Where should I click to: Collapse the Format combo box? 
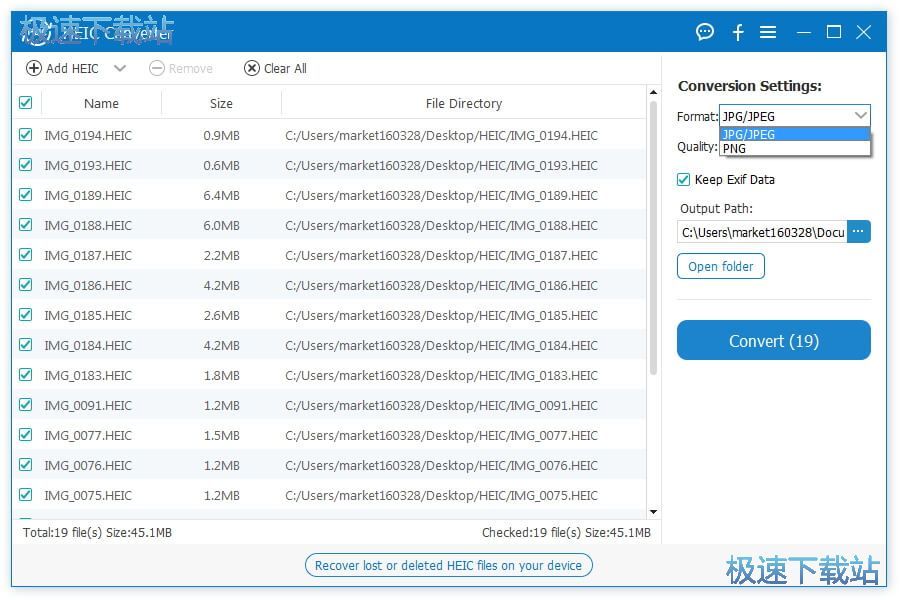click(x=860, y=116)
